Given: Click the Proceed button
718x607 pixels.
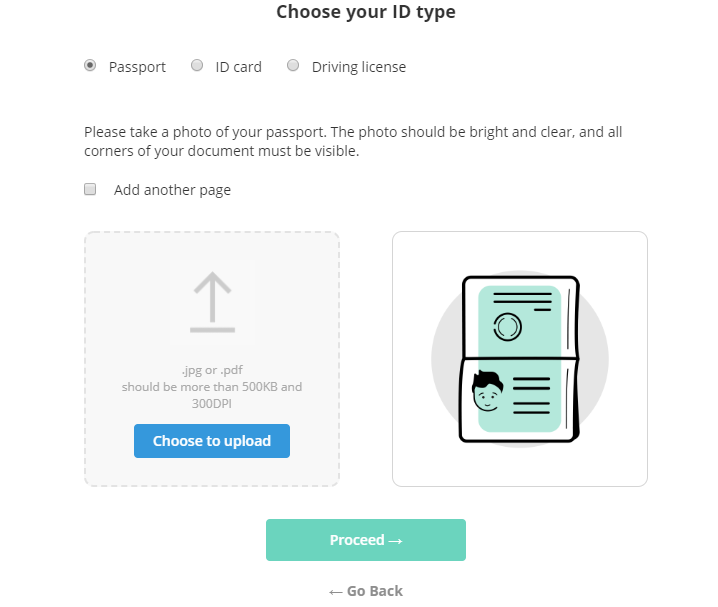Looking at the screenshot, I should point(366,540).
